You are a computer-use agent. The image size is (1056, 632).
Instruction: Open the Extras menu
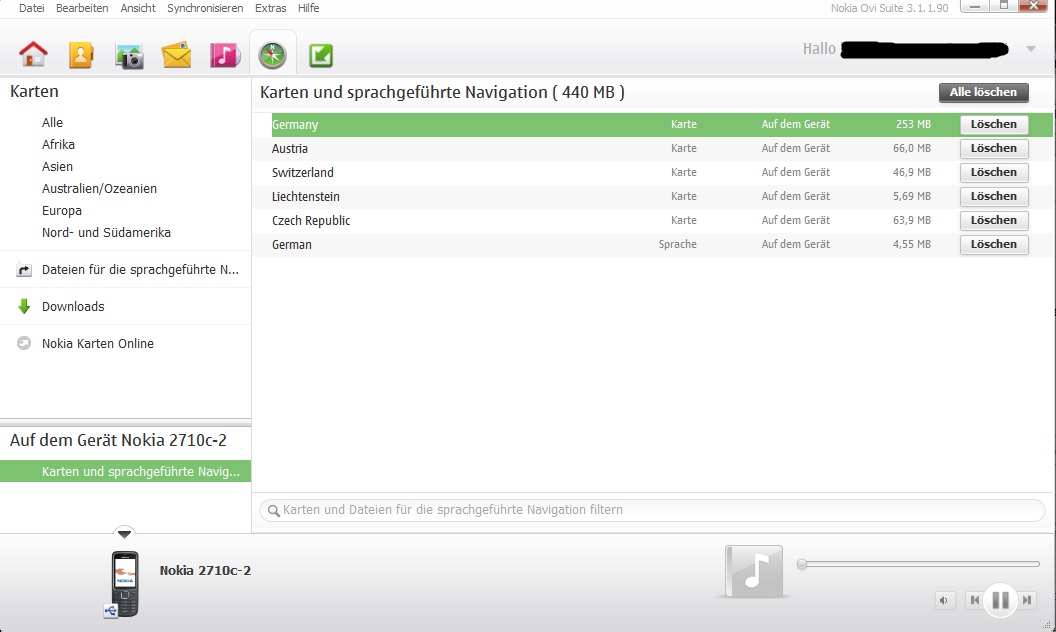coord(271,8)
